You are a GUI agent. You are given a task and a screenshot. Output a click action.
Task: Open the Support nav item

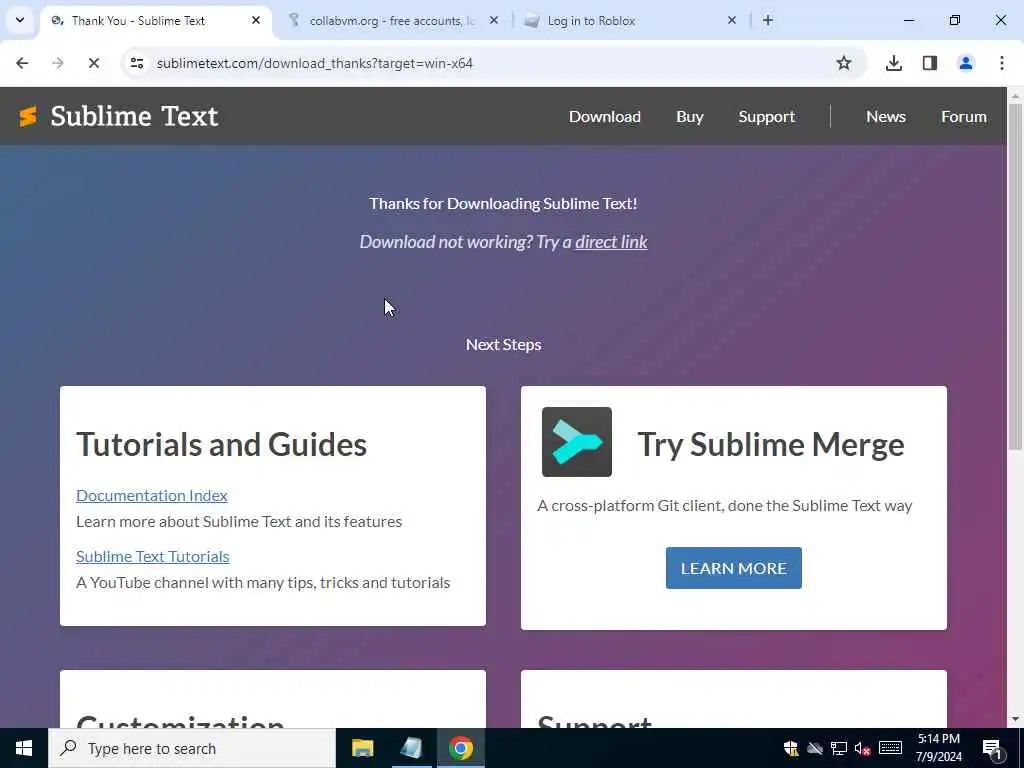click(767, 117)
